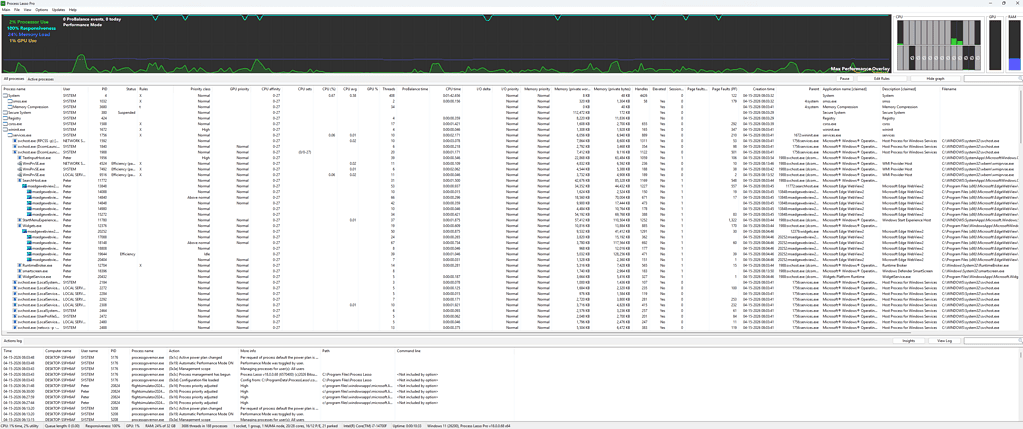Click the msedgewebview2 PID 20252 icon
Image resolution: width=1023 pixels, height=429 pixels.
tap(24, 231)
